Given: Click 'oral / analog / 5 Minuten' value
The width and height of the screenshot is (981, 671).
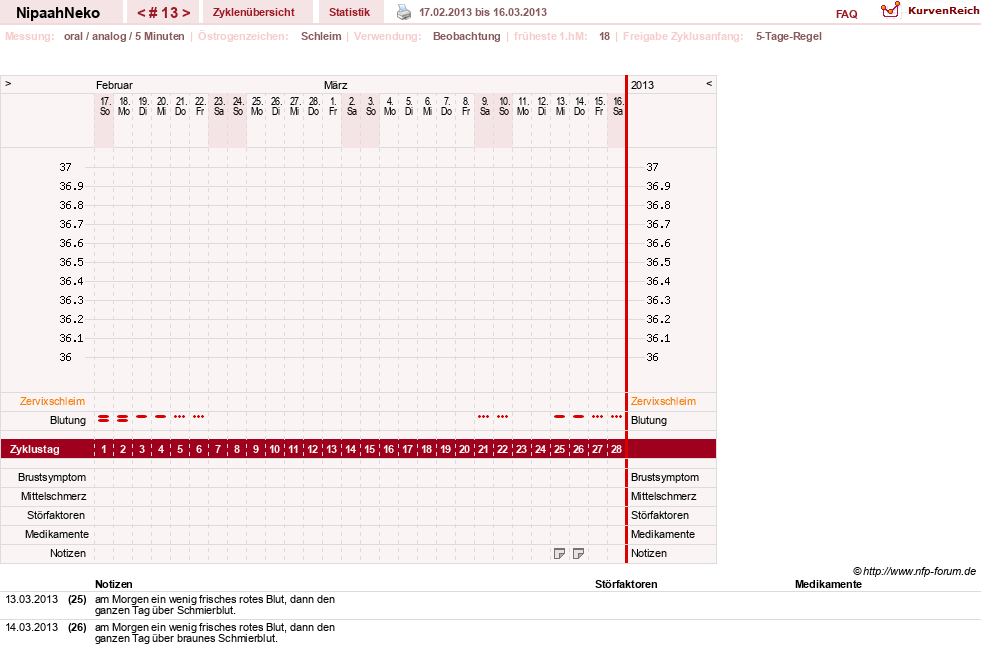Looking at the screenshot, I should click(124, 36).
